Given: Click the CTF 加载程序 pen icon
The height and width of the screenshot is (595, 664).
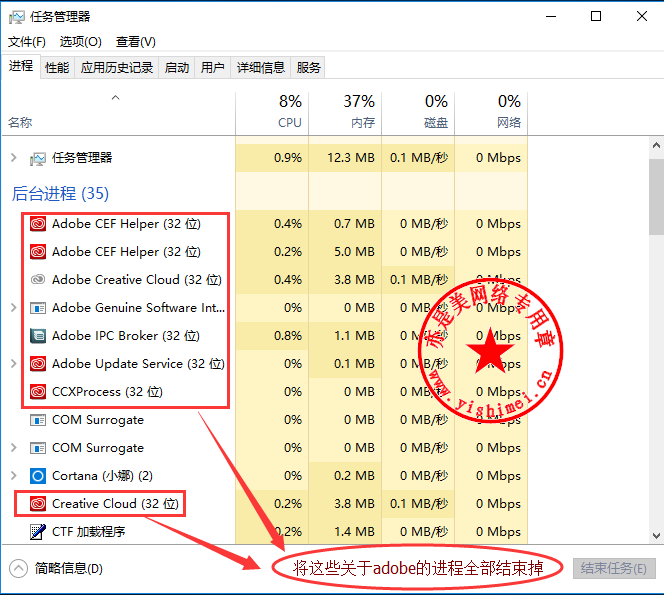Looking at the screenshot, I should [x=38, y=532].
